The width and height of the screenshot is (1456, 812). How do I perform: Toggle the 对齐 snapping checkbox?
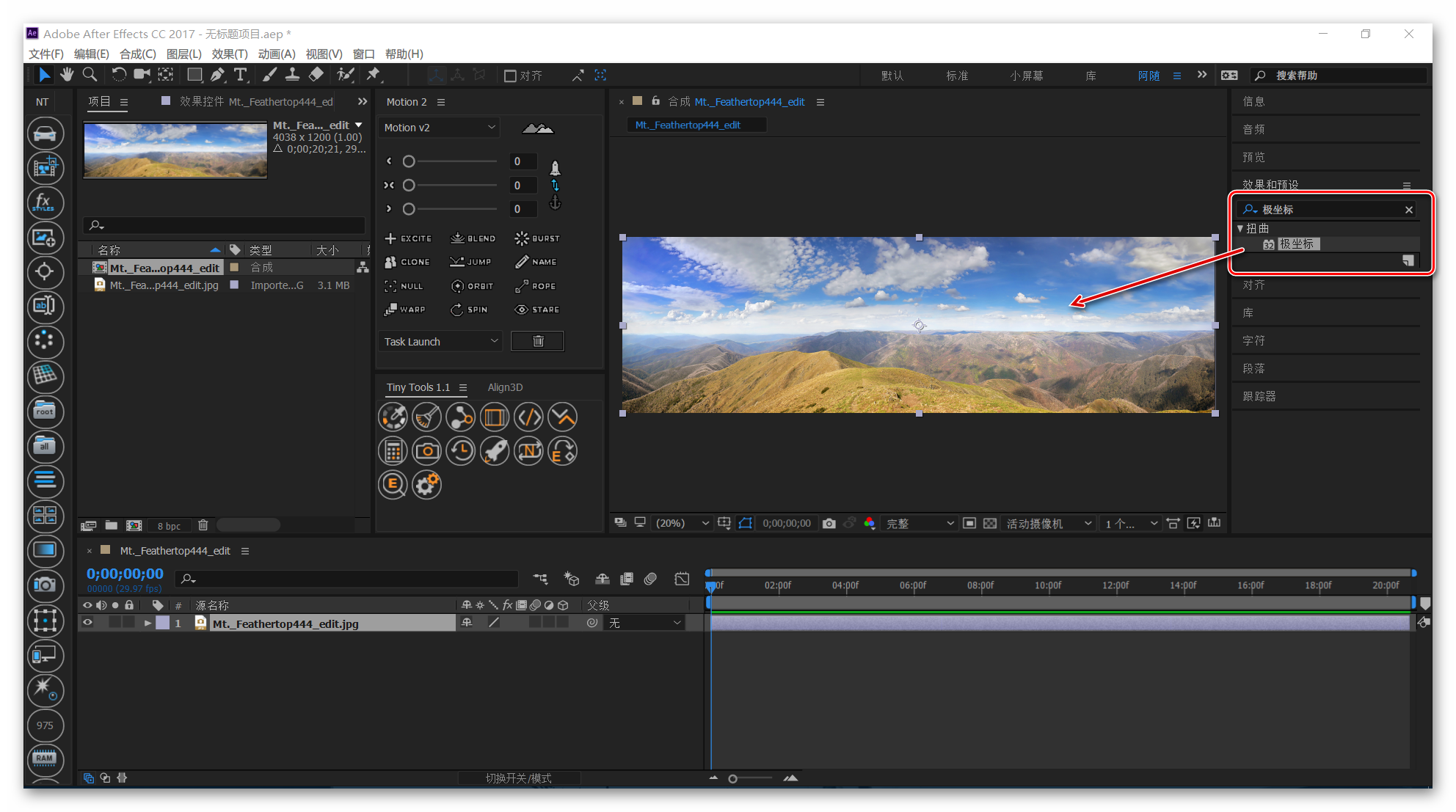510,76
